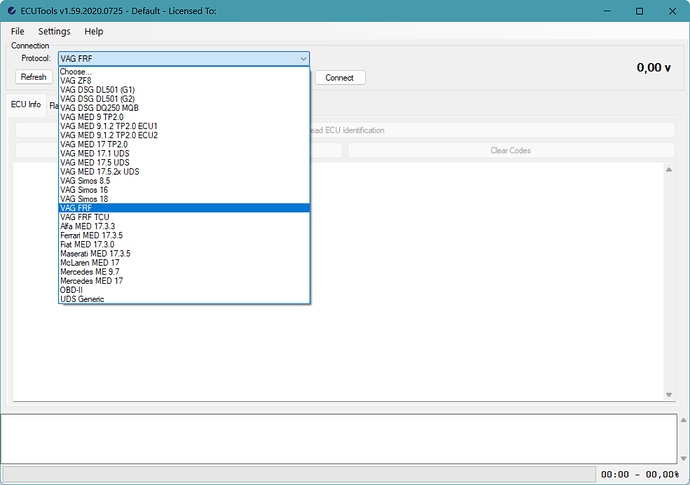This screenshot has height=485, width=690.
Task: Select 'VAG MED 9.1.2 TP2.0 ECU1' protocol
Action: coord(184,126)
